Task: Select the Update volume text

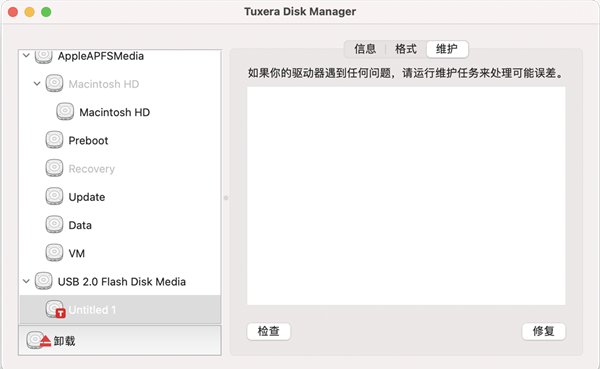Action: pyautogui.click(x=86, y=197)
